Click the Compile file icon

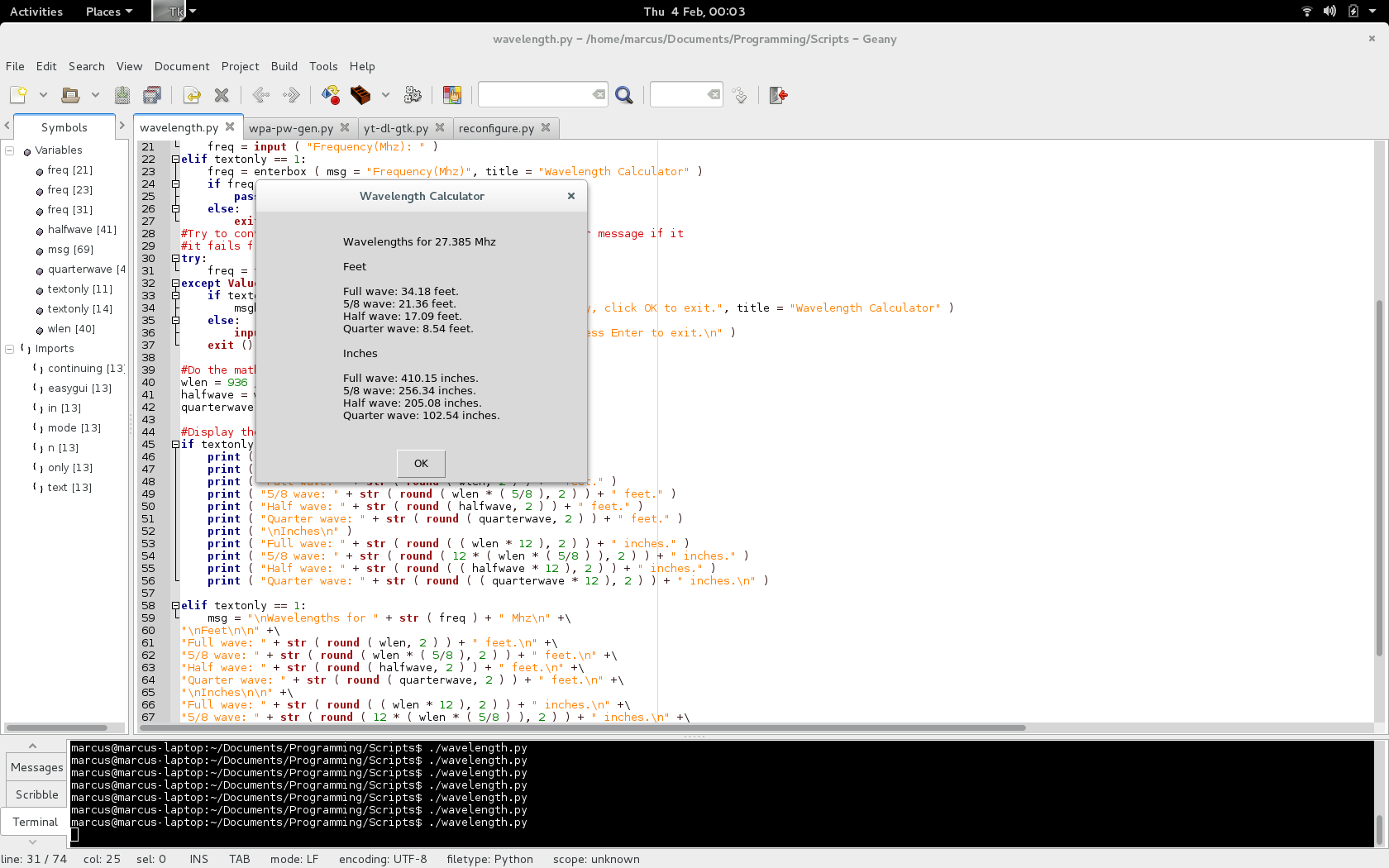(x=331, y=95)
